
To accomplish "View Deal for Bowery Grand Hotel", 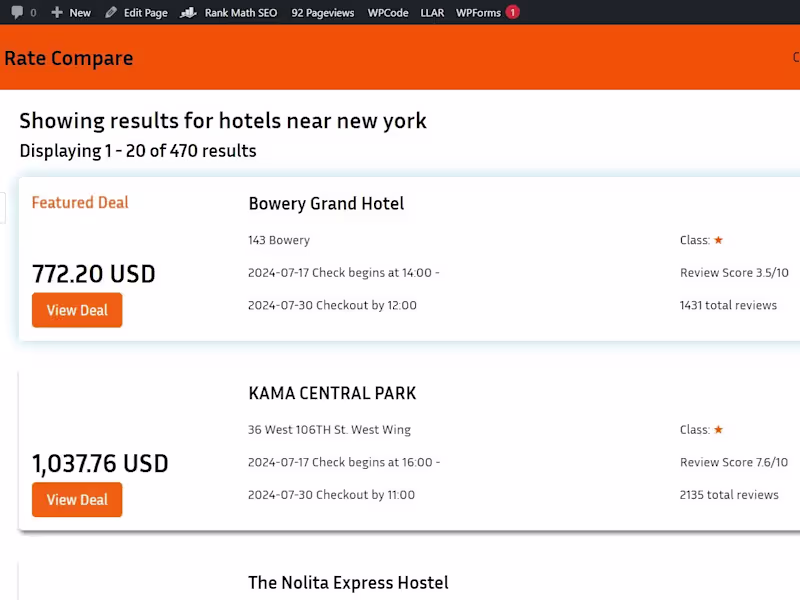I will point(77,310).
